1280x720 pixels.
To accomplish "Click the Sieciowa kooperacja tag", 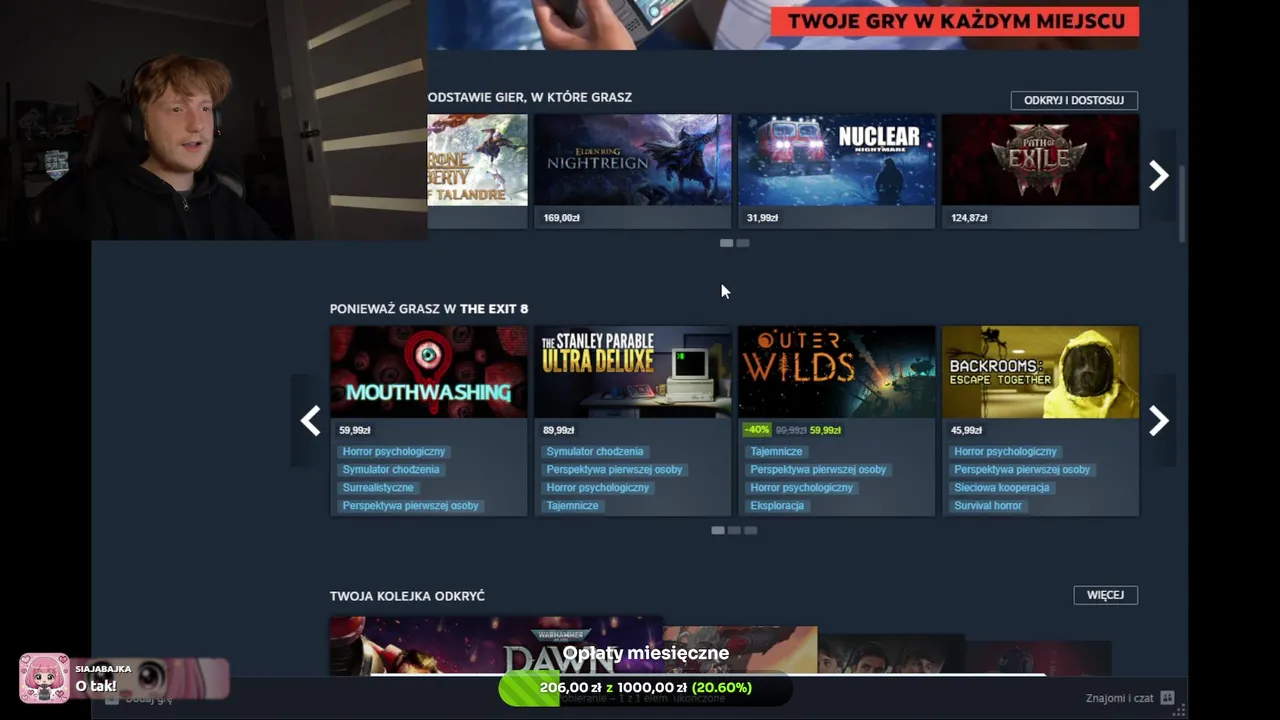I will pos(1002,488).
